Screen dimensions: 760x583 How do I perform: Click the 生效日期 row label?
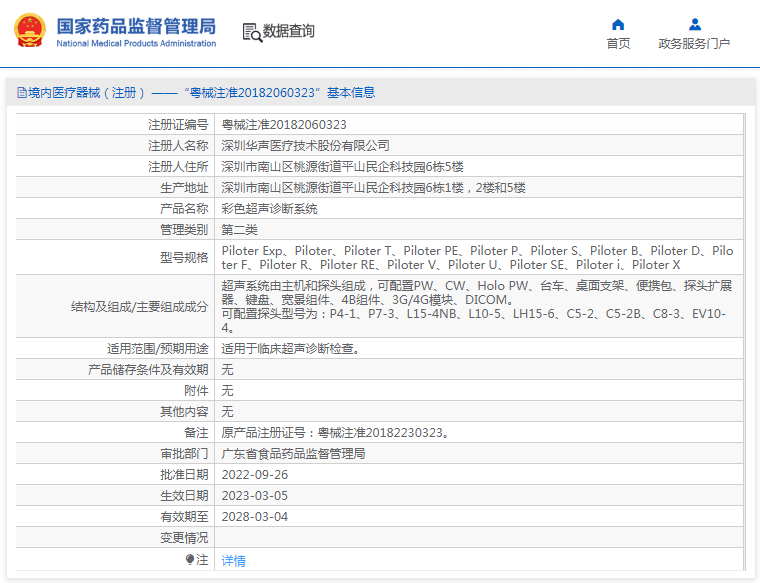click(184, 496)
